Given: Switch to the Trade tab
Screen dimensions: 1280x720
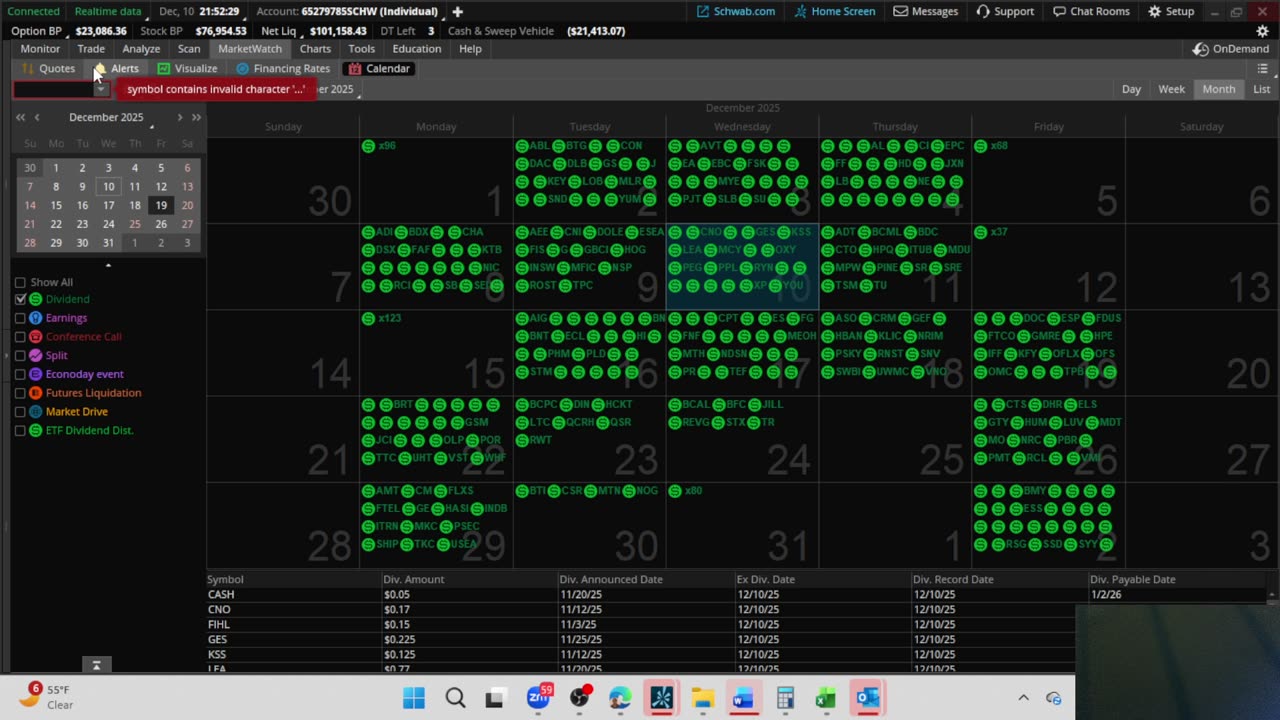Looking at the screenshot, I should (91, 49).
